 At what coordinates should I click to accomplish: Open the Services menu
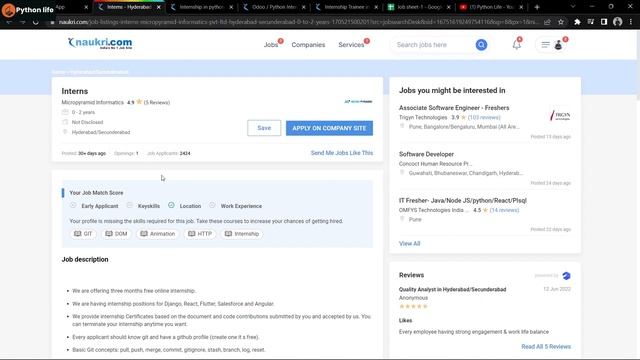click(351, 45)
